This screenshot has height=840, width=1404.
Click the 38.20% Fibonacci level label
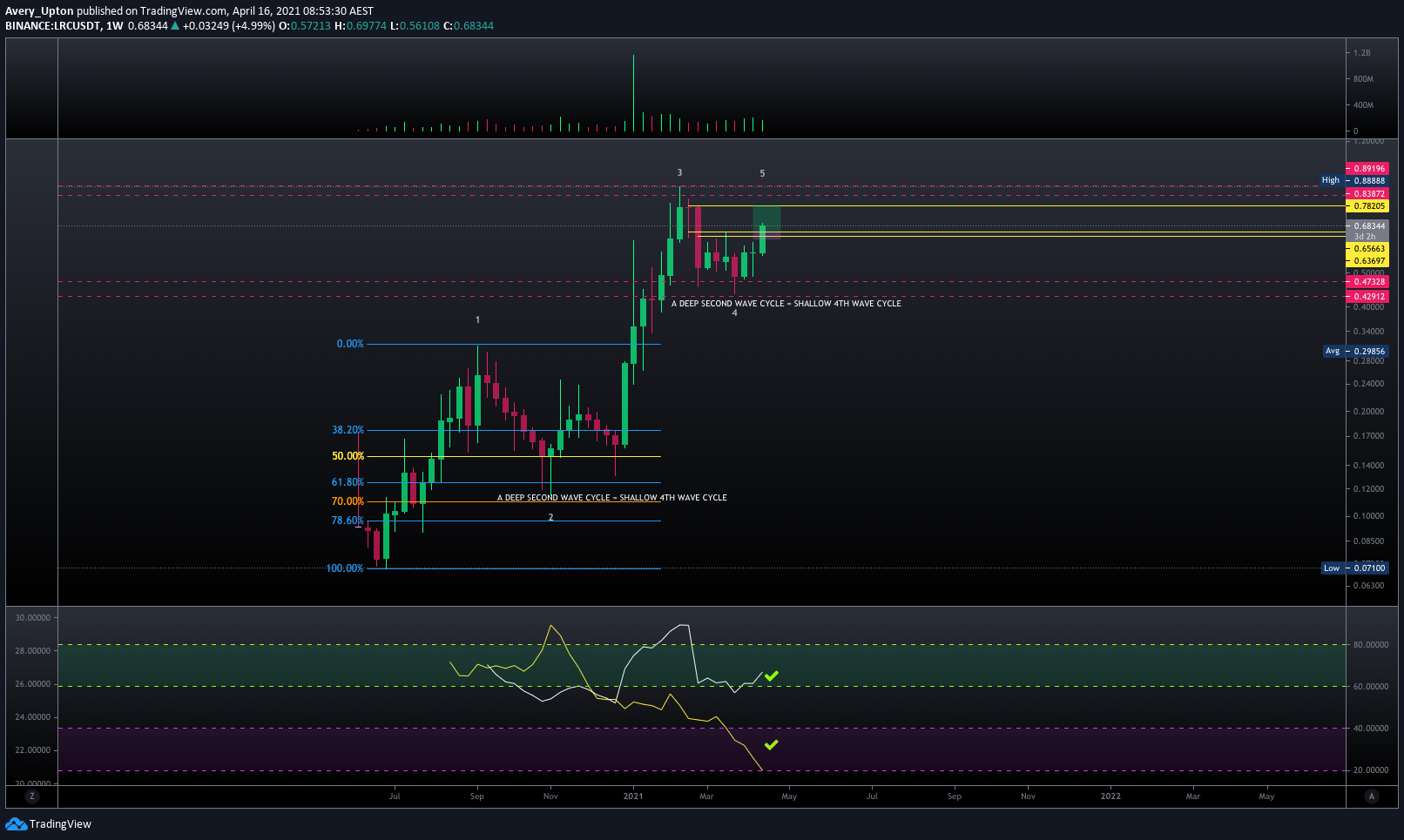point(348,430)
